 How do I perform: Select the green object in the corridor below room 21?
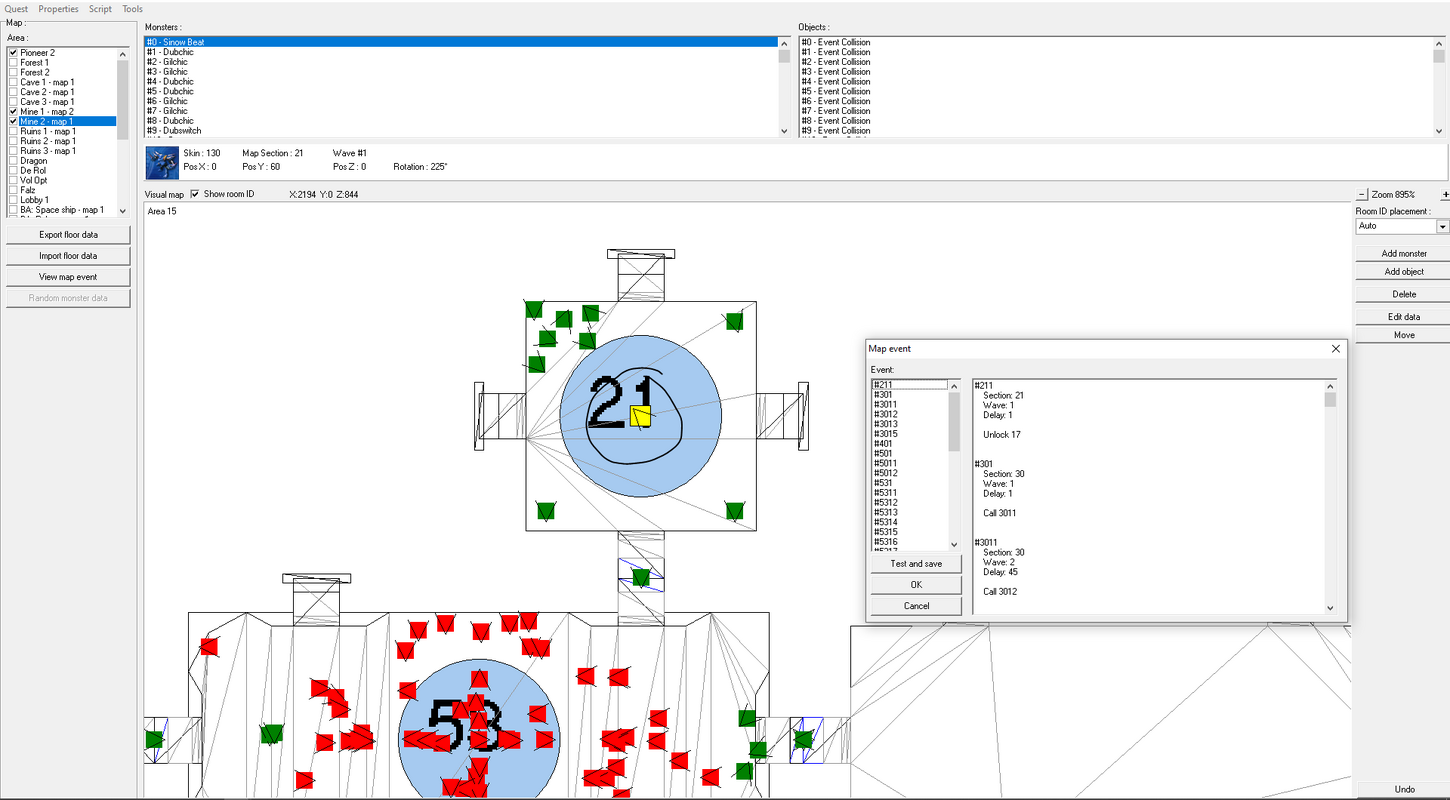tap(641, 577)
